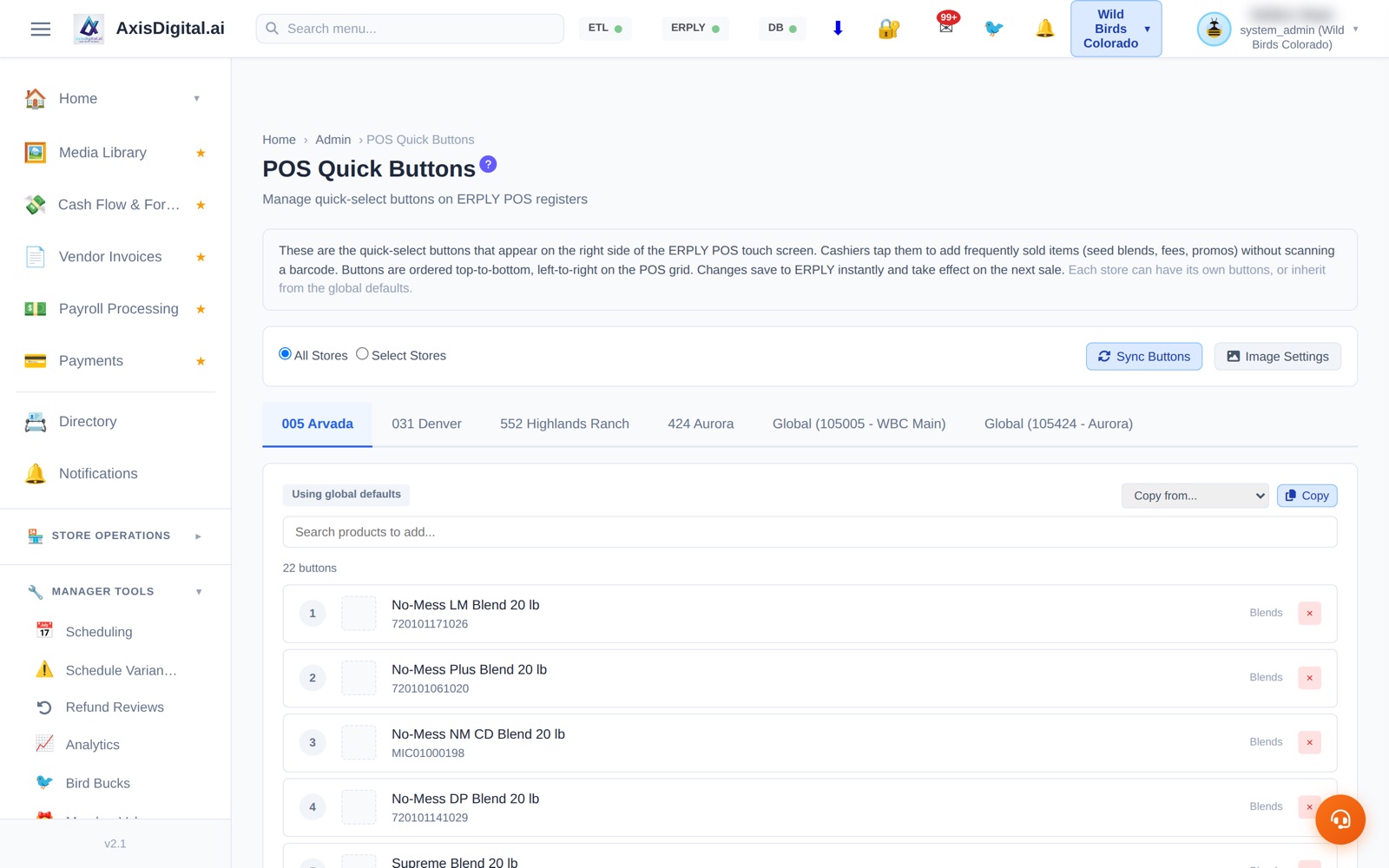
Task: Switch to the 005 Arvada tab
Action: click(318, 424)
